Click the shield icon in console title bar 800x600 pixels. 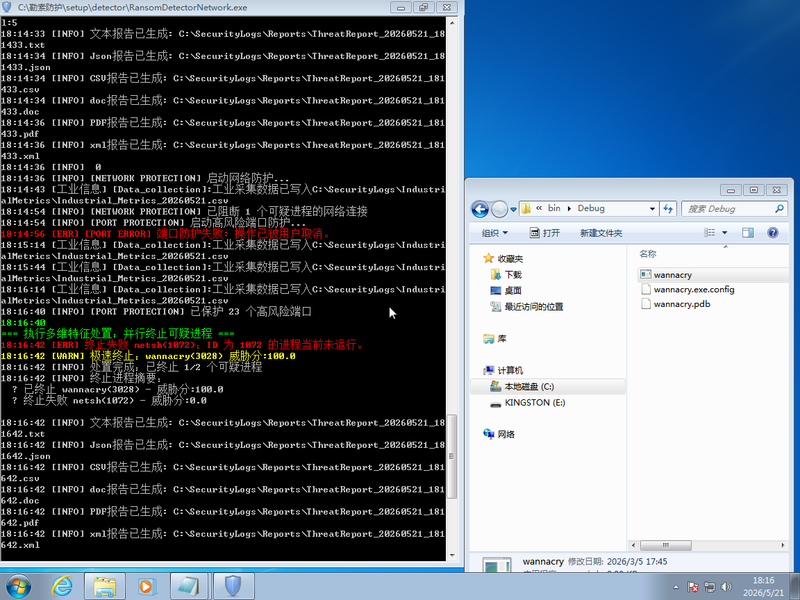pyautogui.click(x=7, y=7)
